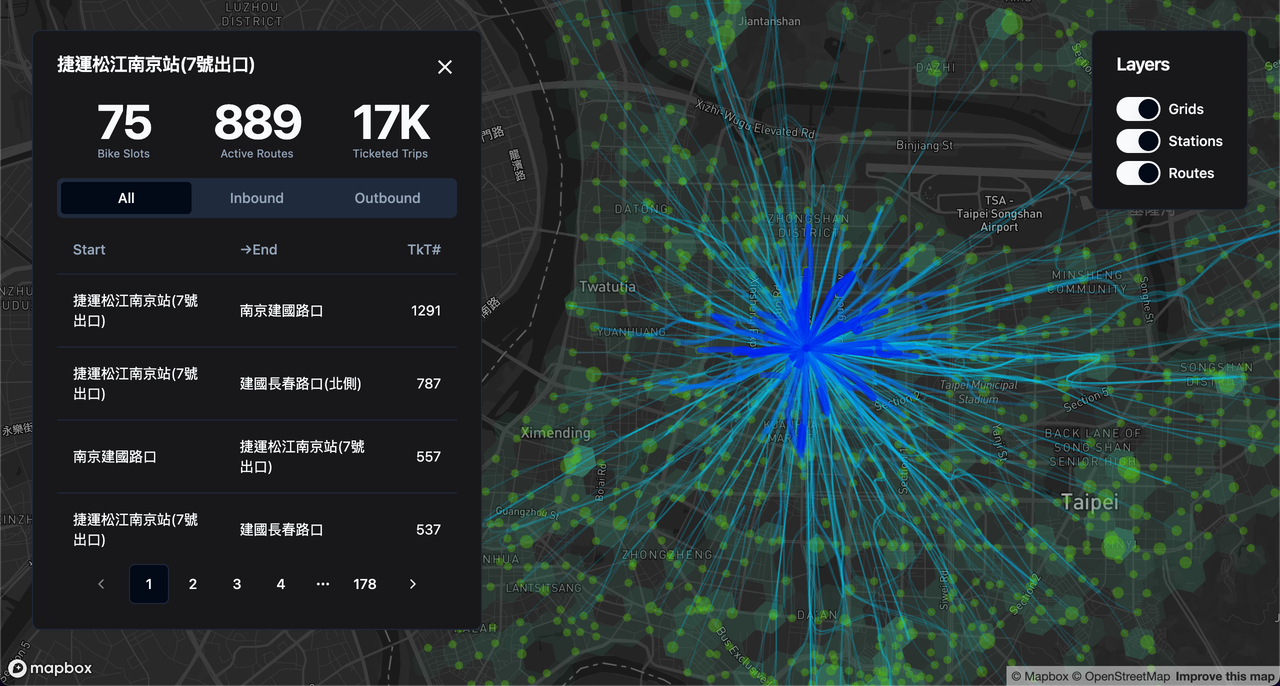This screenshot has height=686, width=1280.
Task: Select the Outbound tab
Action: pos(387,198)
